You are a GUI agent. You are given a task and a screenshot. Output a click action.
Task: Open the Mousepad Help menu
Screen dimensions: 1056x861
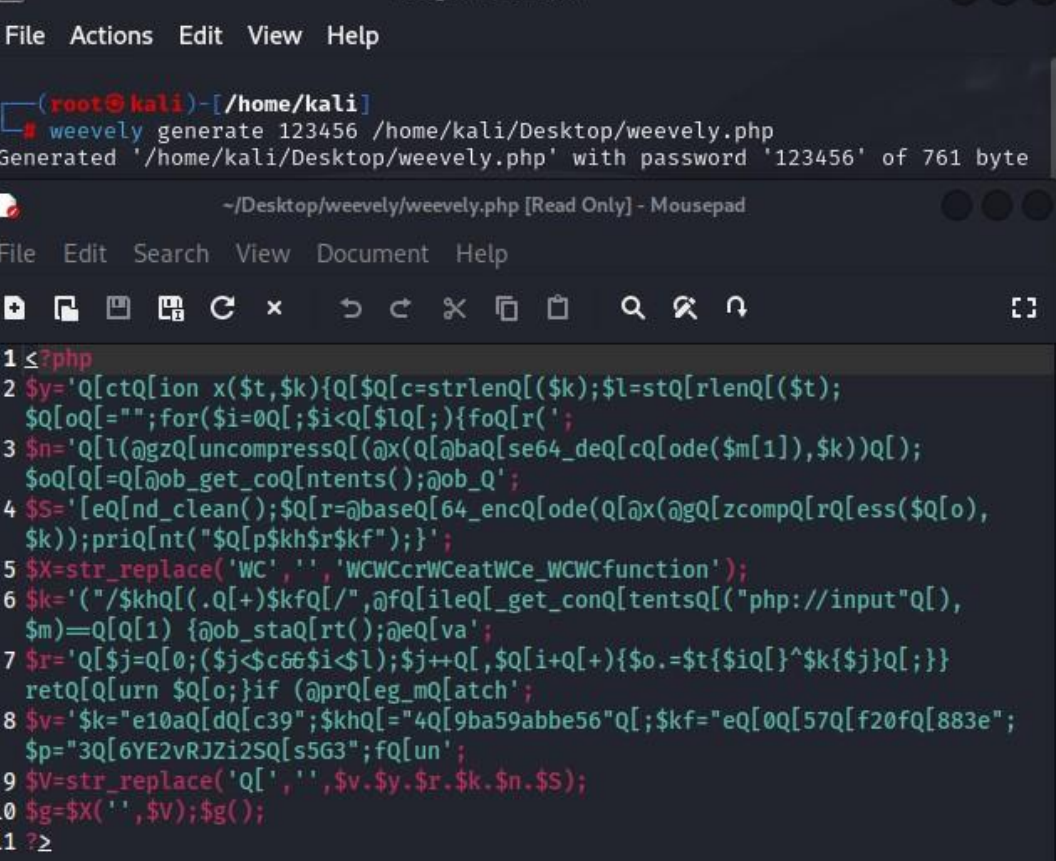point(482,254)
